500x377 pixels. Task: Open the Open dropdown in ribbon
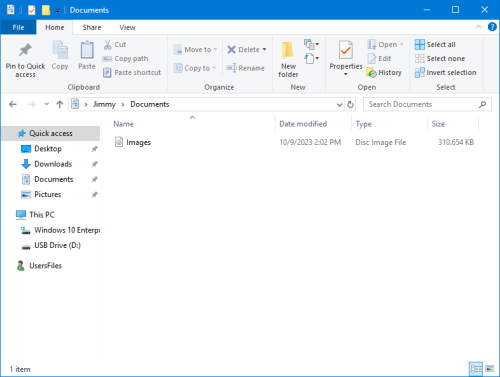click(x=385, y=45)
